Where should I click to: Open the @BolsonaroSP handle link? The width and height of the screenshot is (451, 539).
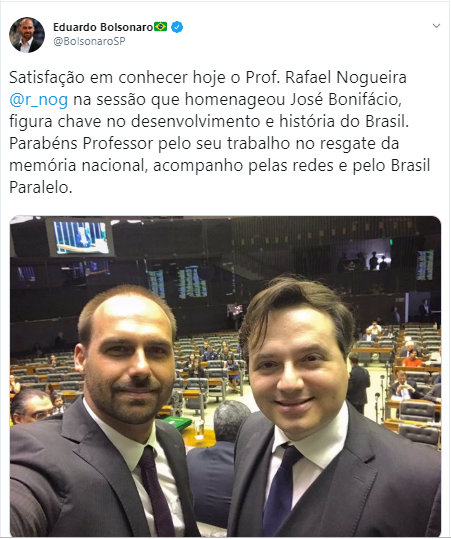[x=89, y=41]
